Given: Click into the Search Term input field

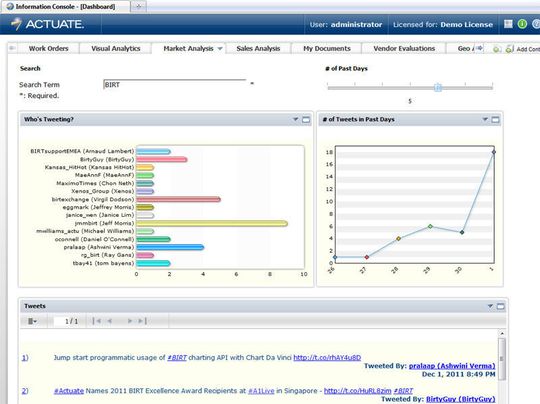Looking at the screenshot, I should [x=175, y=84].
